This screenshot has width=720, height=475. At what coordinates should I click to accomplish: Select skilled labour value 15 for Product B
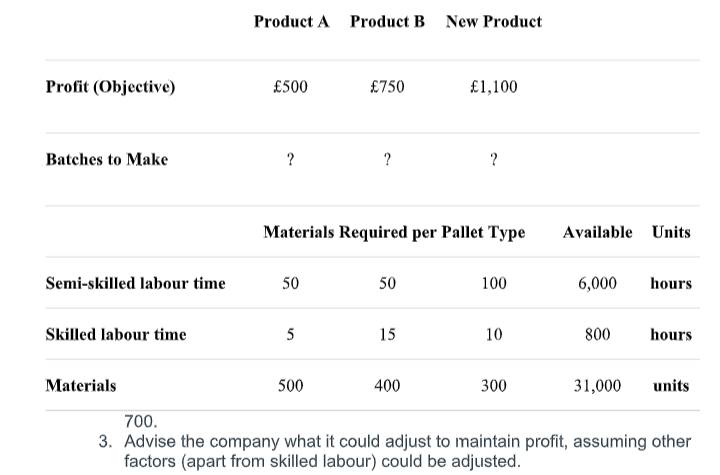(387, 334)
